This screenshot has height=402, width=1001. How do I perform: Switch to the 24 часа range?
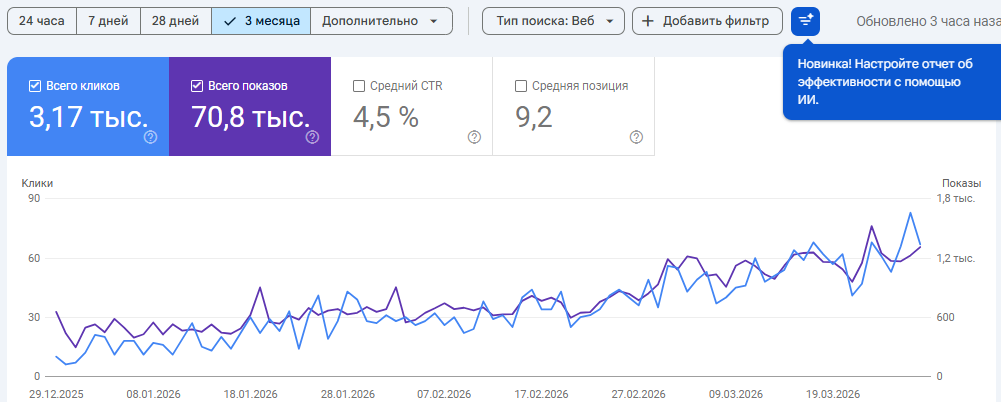coord(41,20)
